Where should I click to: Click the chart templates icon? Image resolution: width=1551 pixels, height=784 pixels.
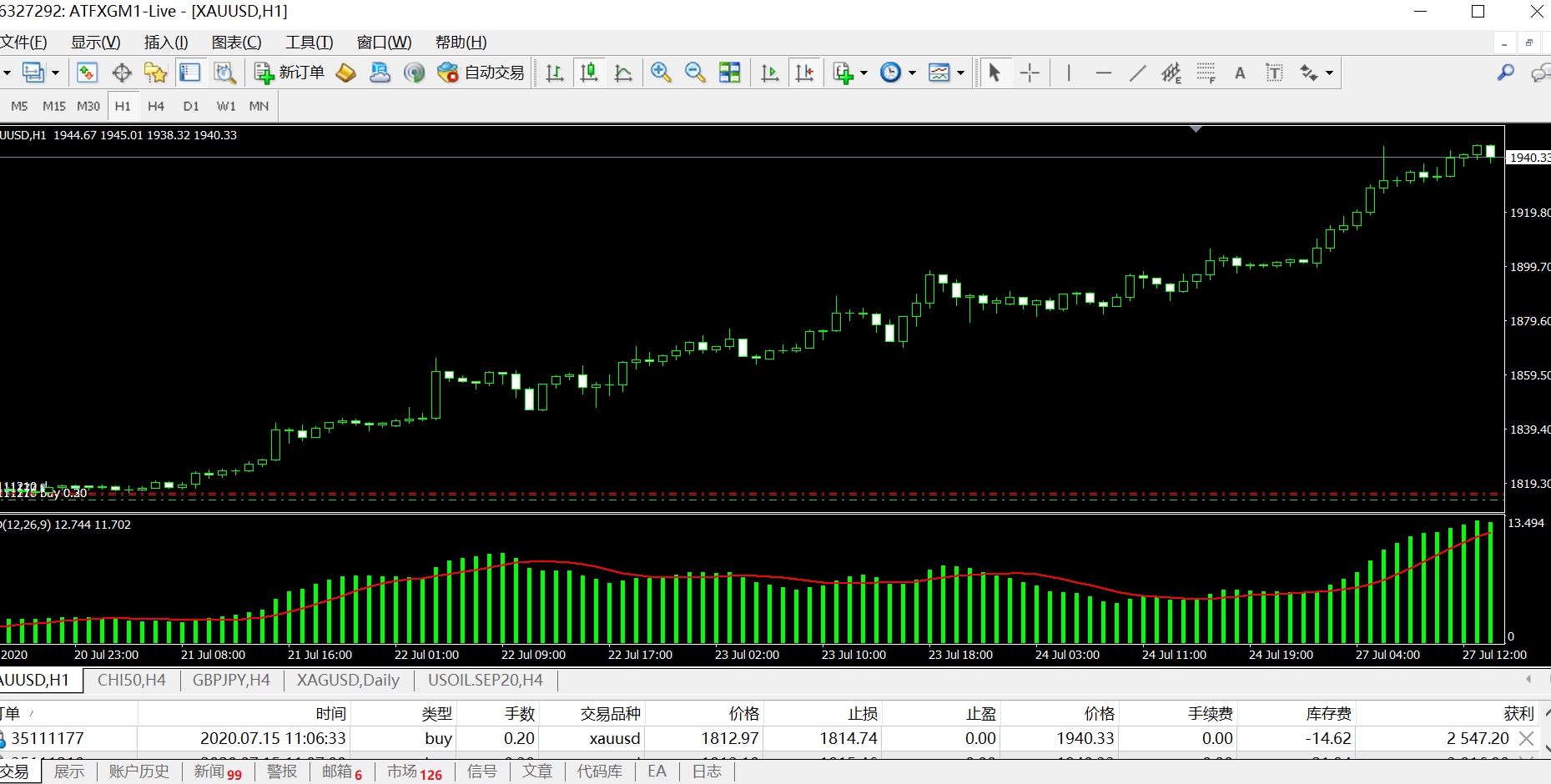coord(939,73)
